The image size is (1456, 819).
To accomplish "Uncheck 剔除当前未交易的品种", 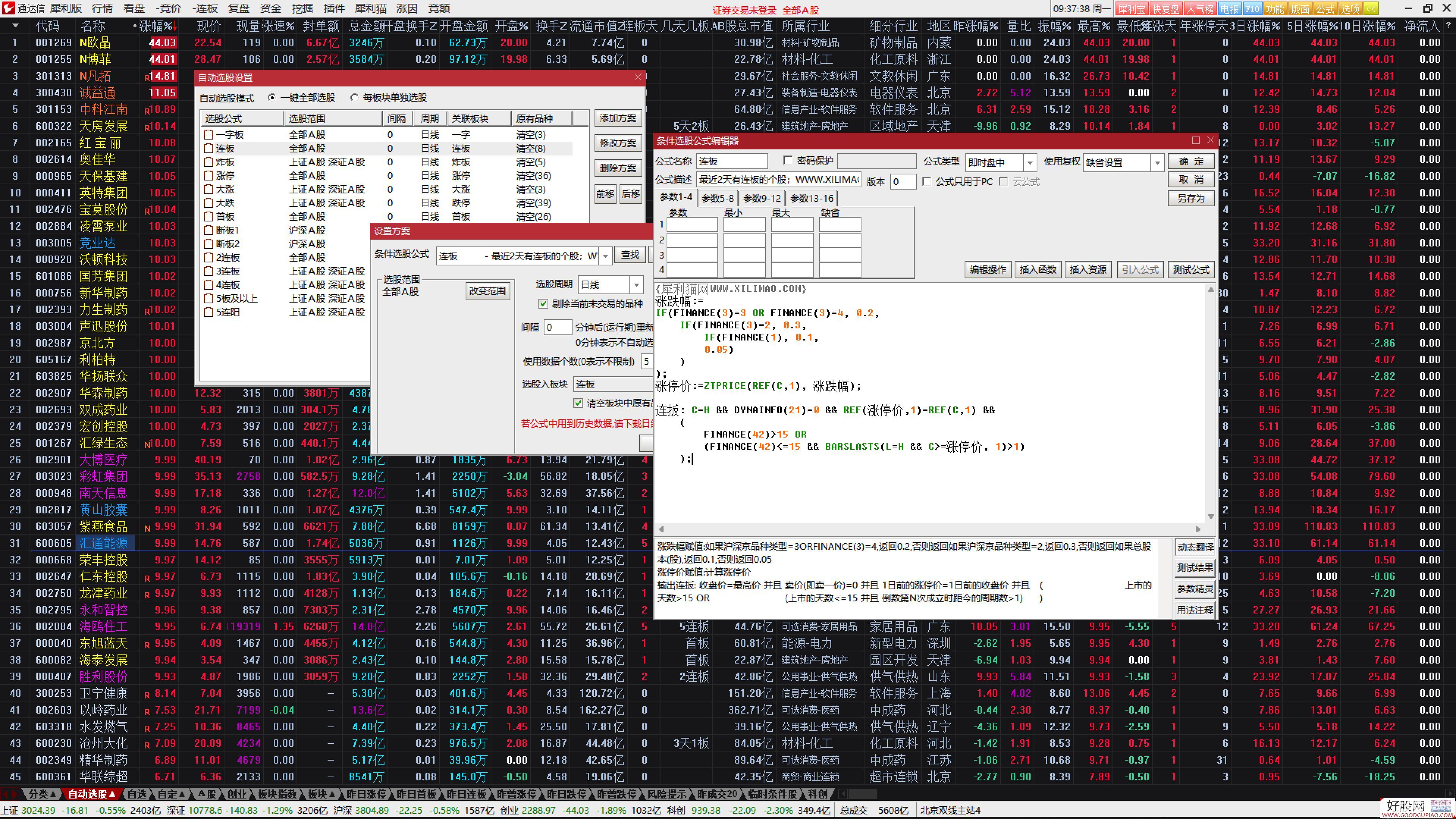I will [x=543, y=304].
